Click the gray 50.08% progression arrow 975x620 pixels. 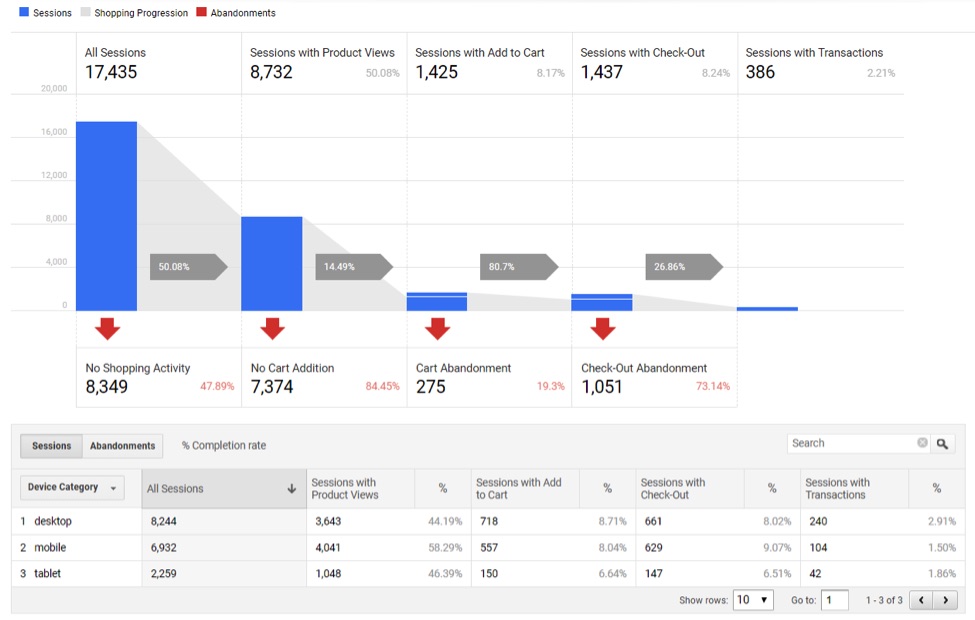[186, 267]
